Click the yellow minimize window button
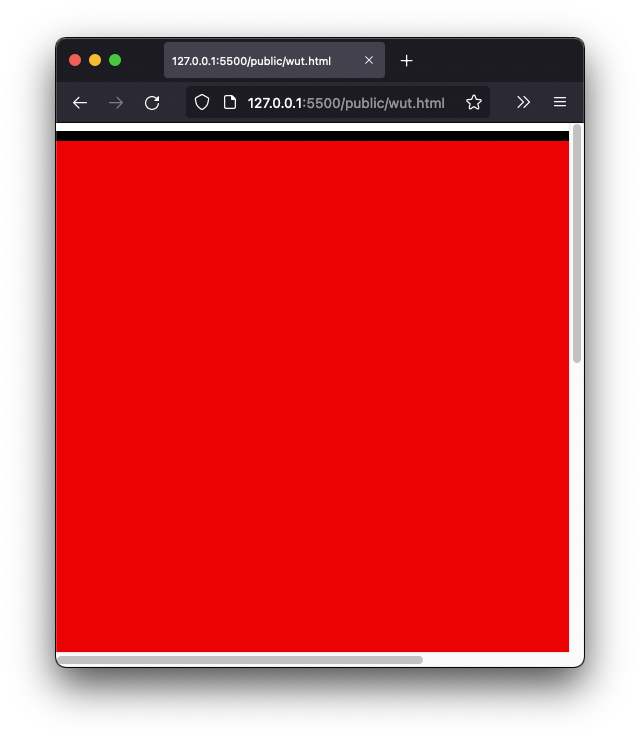This screenshot has height=741, width=640. coord(95,60)
